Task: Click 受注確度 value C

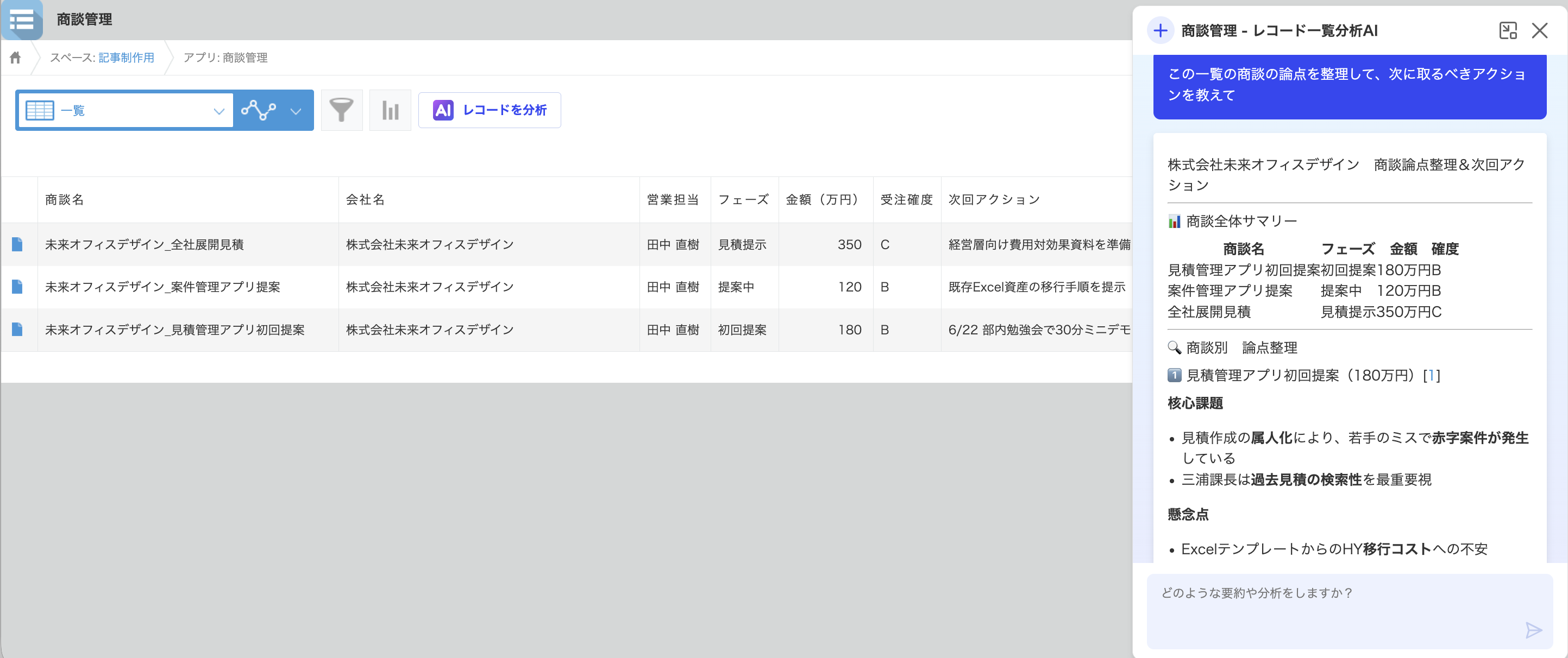Action: [x=885, y=244]
